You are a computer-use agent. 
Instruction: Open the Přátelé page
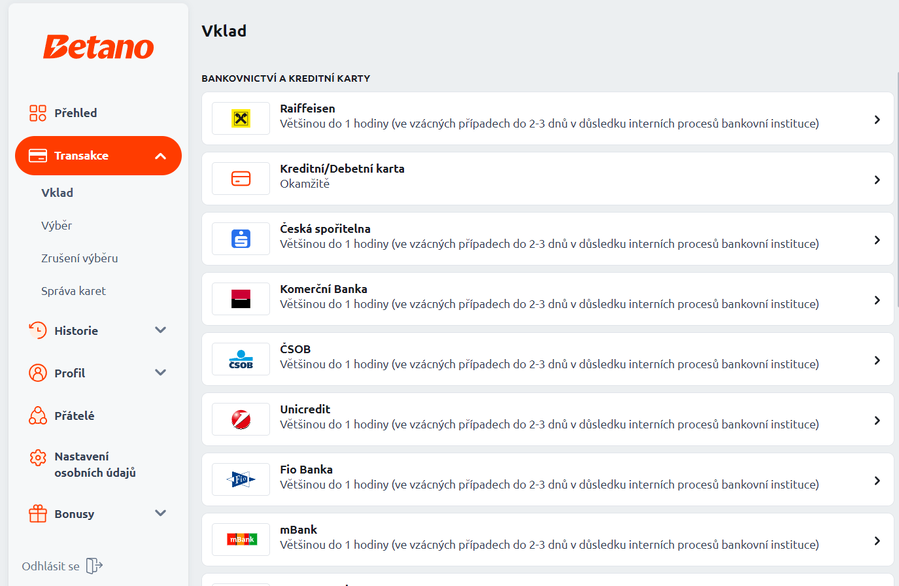[x=74, y=416]
